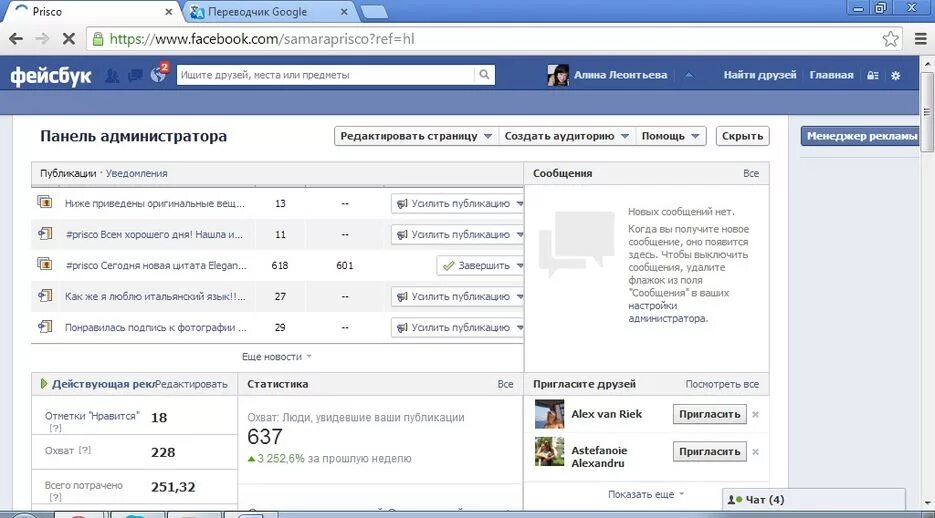This screenshot has height=518, width=935.
Task: Invite Astefanoie Alexandru with Пригласить
Action: pos(710,452)
